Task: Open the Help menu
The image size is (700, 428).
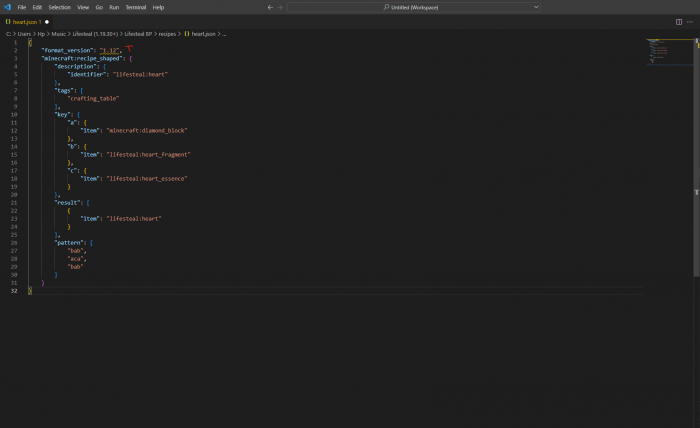Action: (158, 7)
